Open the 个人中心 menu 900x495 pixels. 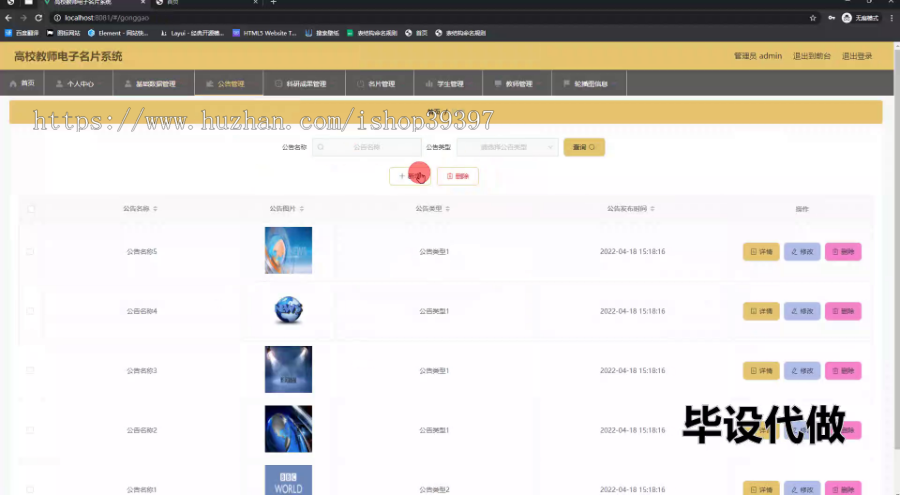(x=79, y=83)
